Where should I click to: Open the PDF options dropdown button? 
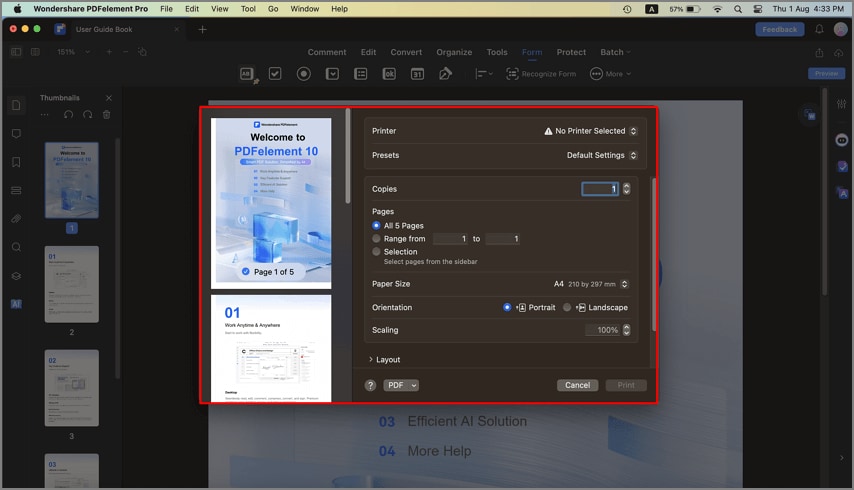[401, 385]
